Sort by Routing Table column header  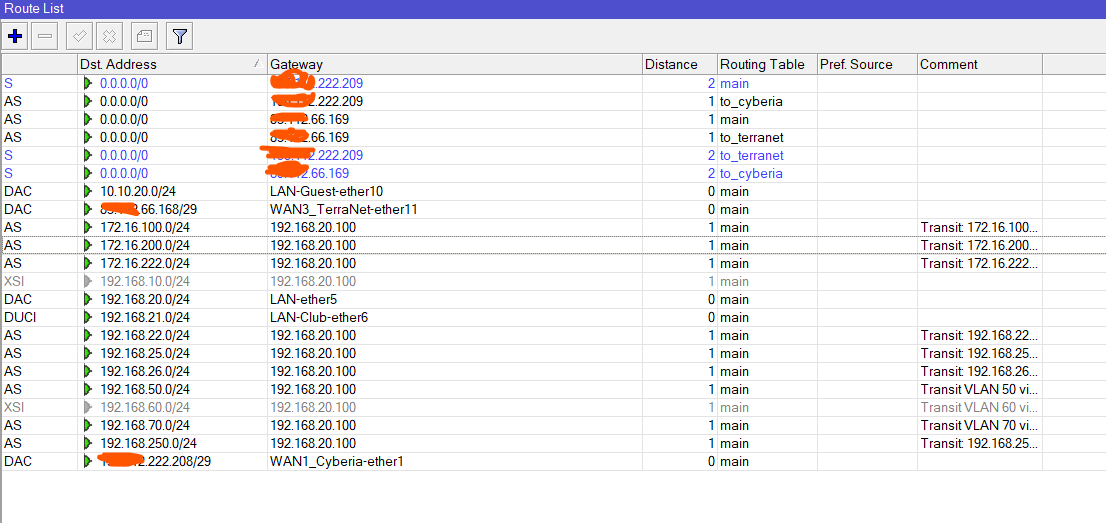767,64
